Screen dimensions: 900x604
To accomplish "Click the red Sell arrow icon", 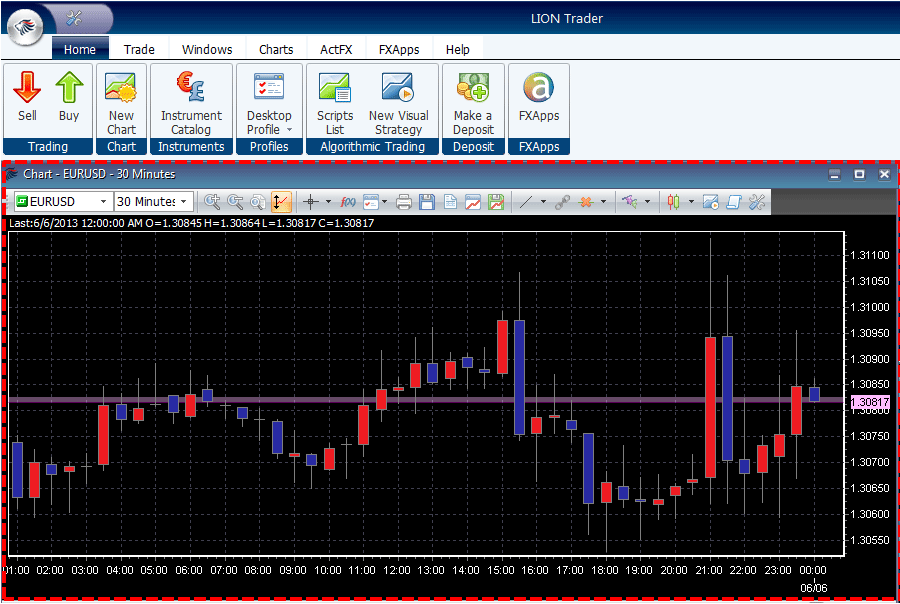I will pos(27,87).
